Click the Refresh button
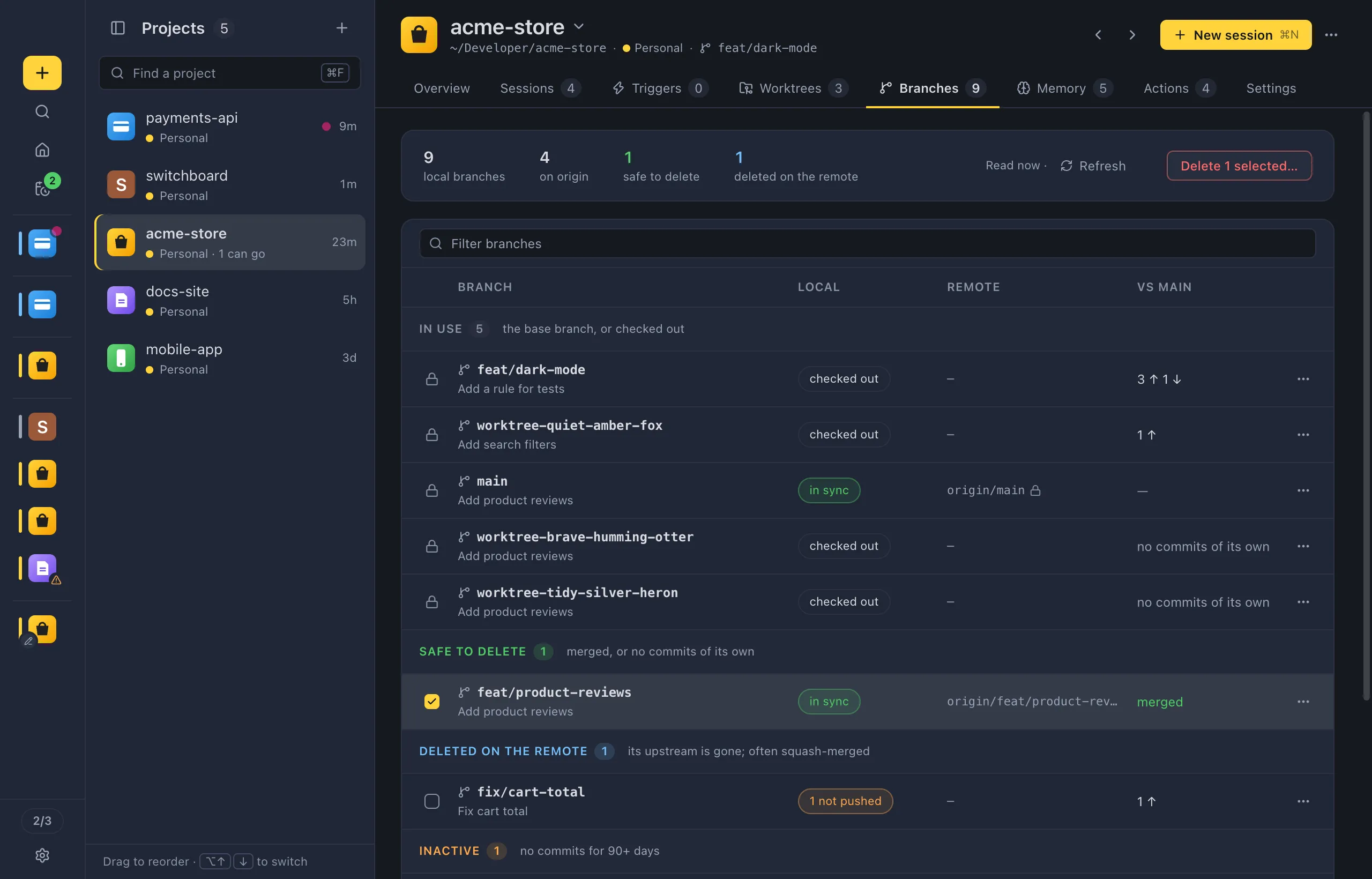 [1093, 166]
